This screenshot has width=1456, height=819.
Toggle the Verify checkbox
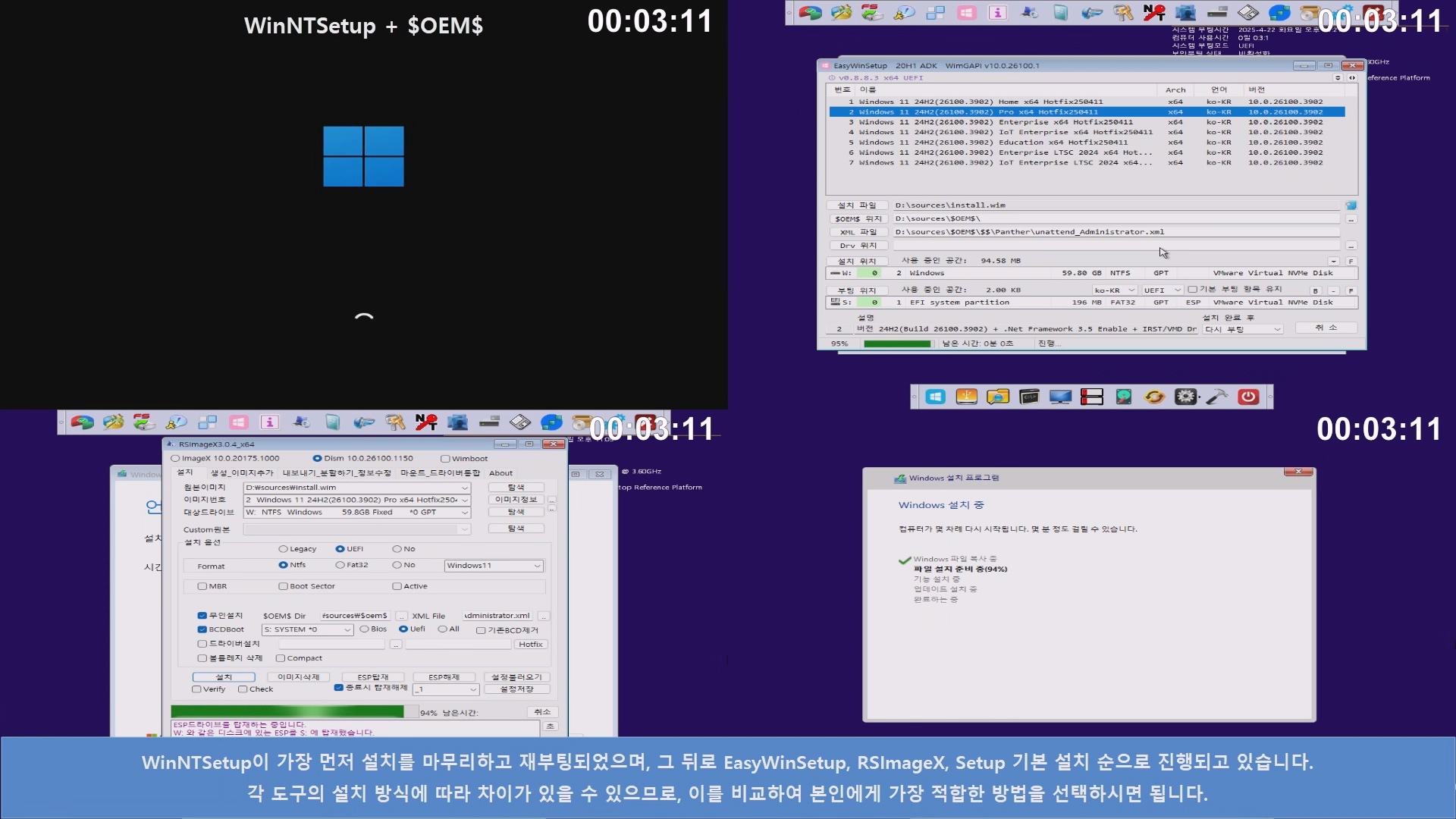(197, 689)
